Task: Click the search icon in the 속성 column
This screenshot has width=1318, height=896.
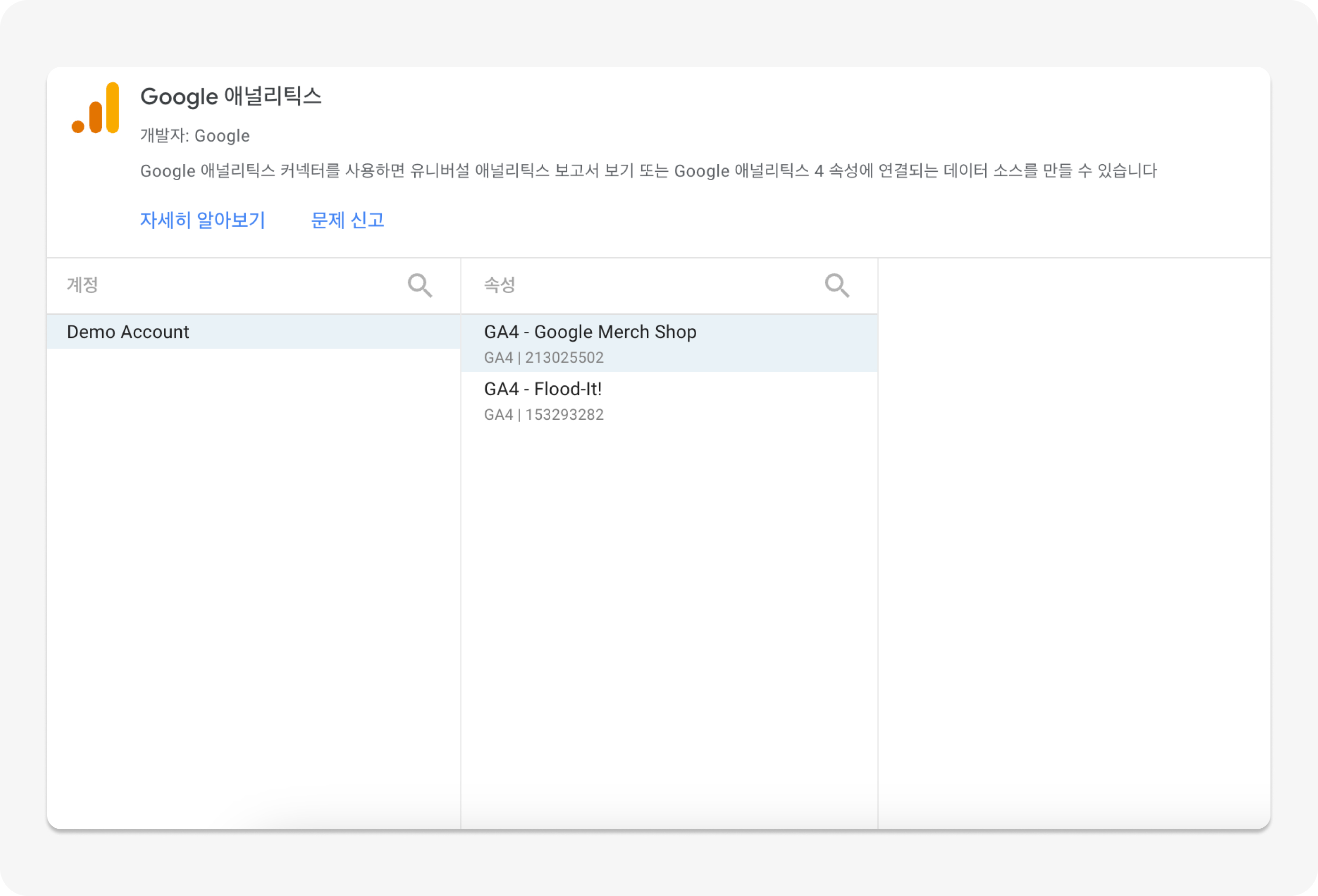Action: point(837,285)
